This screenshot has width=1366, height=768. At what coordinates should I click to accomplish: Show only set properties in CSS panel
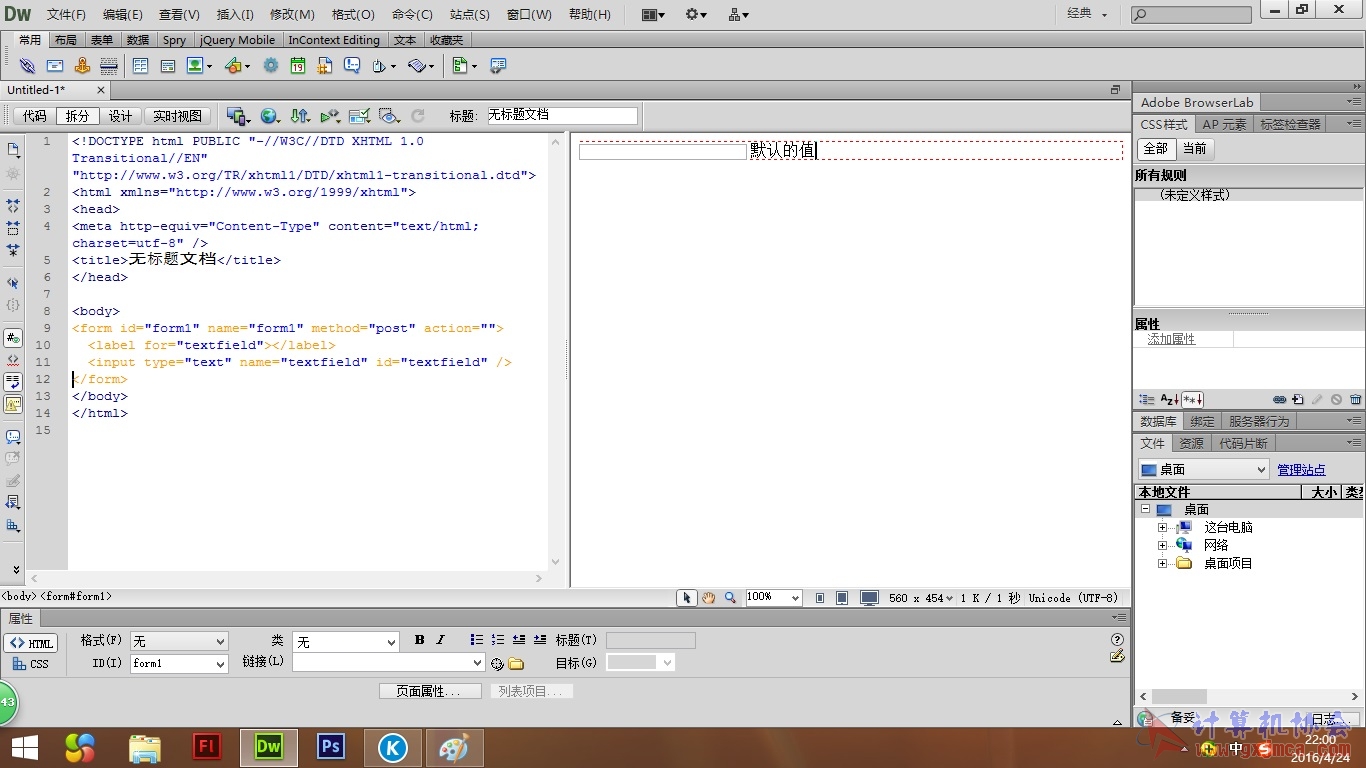(1193, 400)
